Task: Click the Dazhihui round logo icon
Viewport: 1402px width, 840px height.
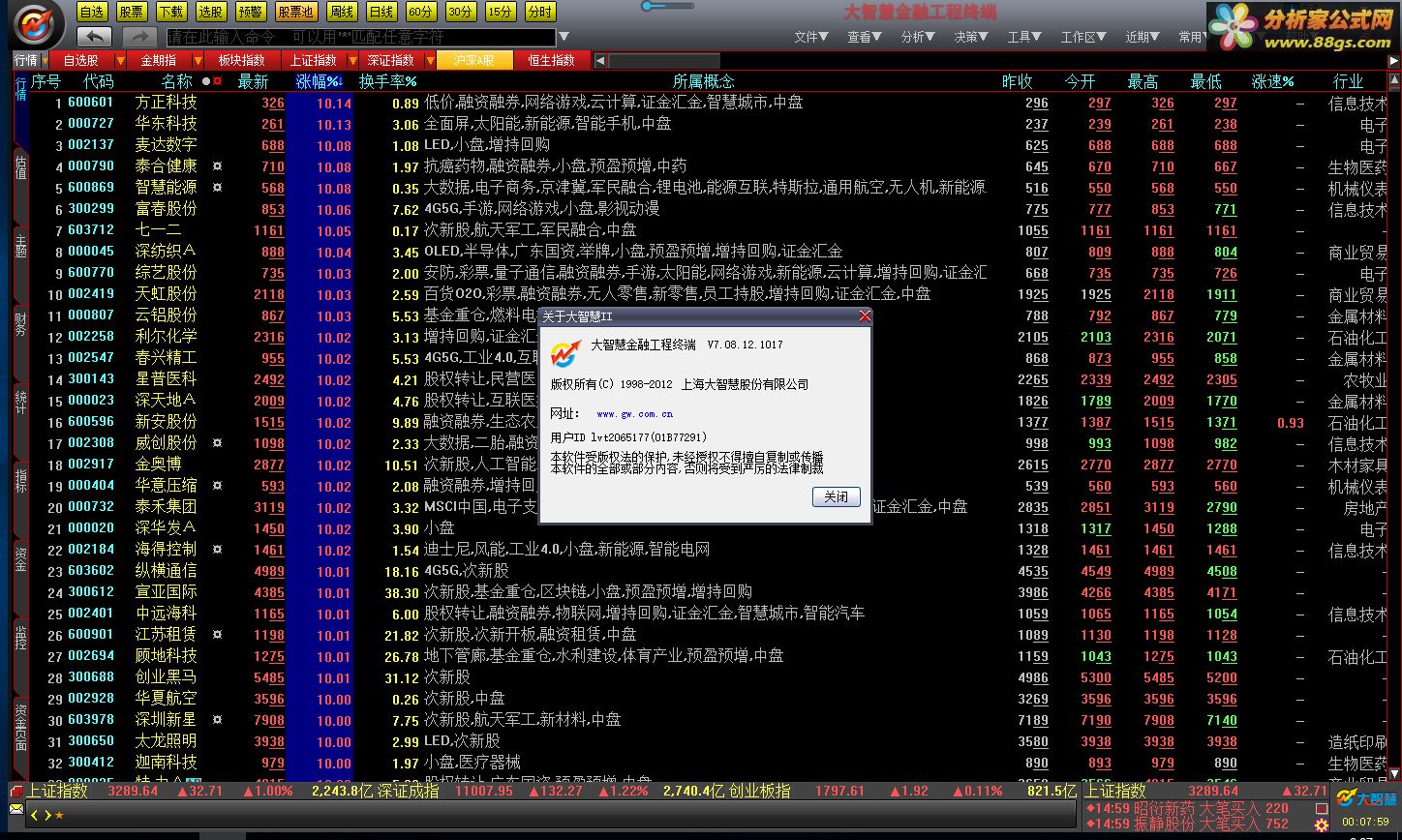Action: 35,24
